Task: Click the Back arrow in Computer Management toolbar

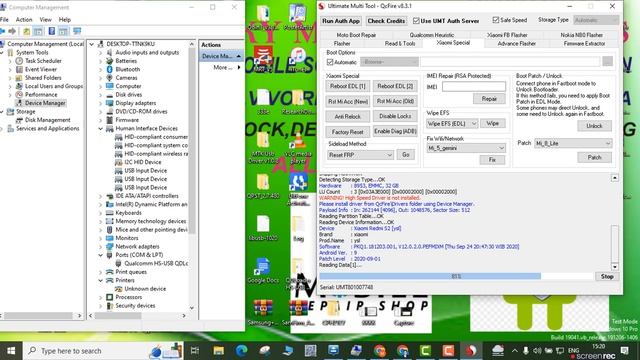Action: click(x=2, y=31)
